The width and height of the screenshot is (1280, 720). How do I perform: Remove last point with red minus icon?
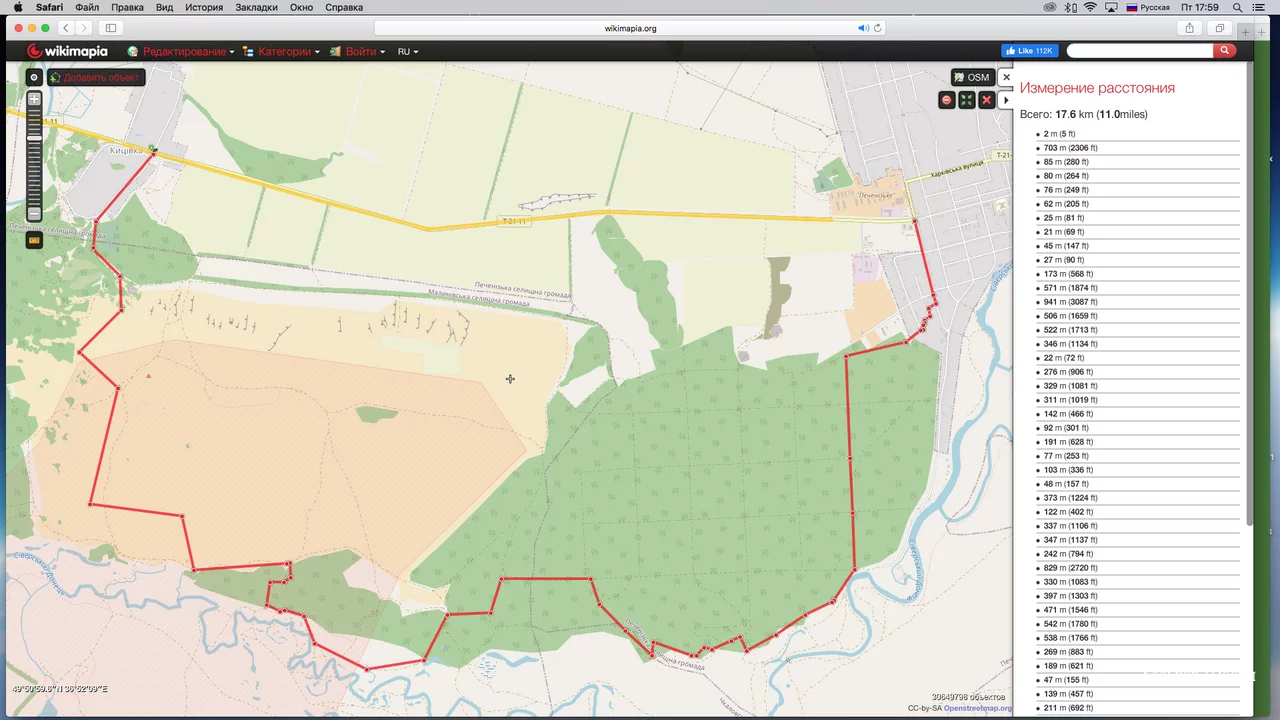947,100
